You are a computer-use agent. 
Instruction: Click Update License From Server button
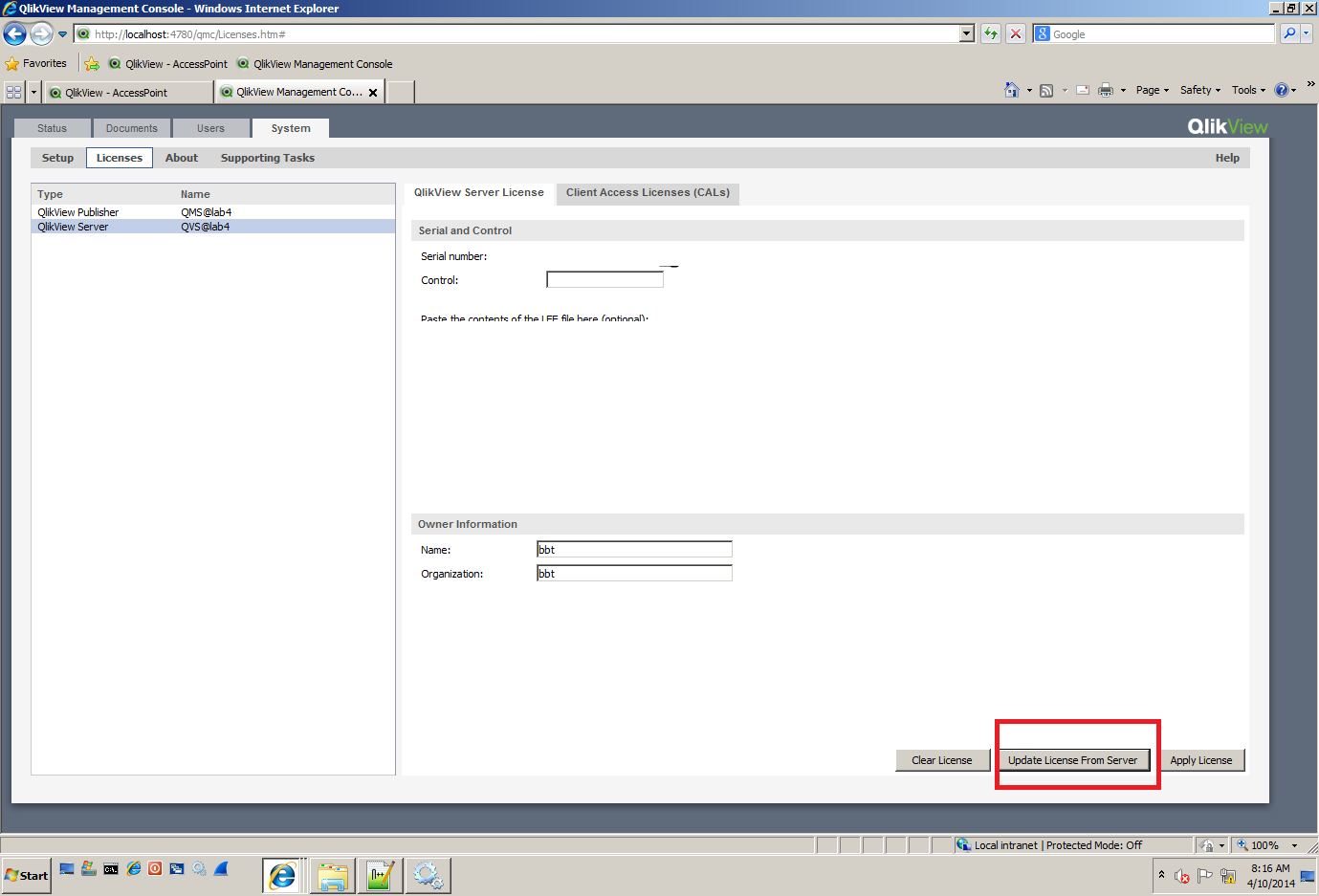(x=1073, y=760)
